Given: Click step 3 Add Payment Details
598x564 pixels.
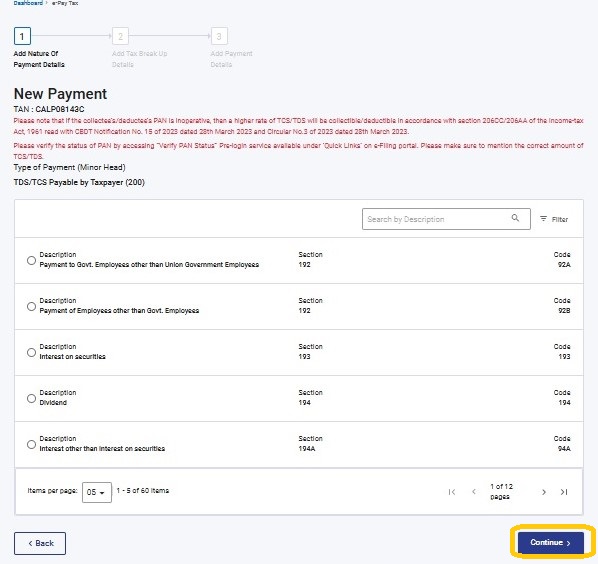Looking at the screenshot, I should pos(219,37).
